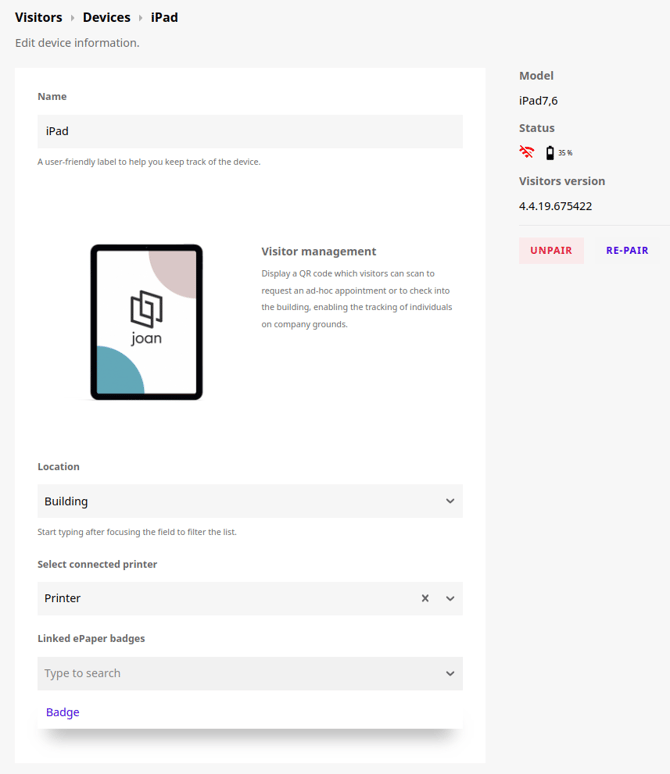Click the chevron in the ePaper badges field

pyautogui.click(x=450, y=673)
